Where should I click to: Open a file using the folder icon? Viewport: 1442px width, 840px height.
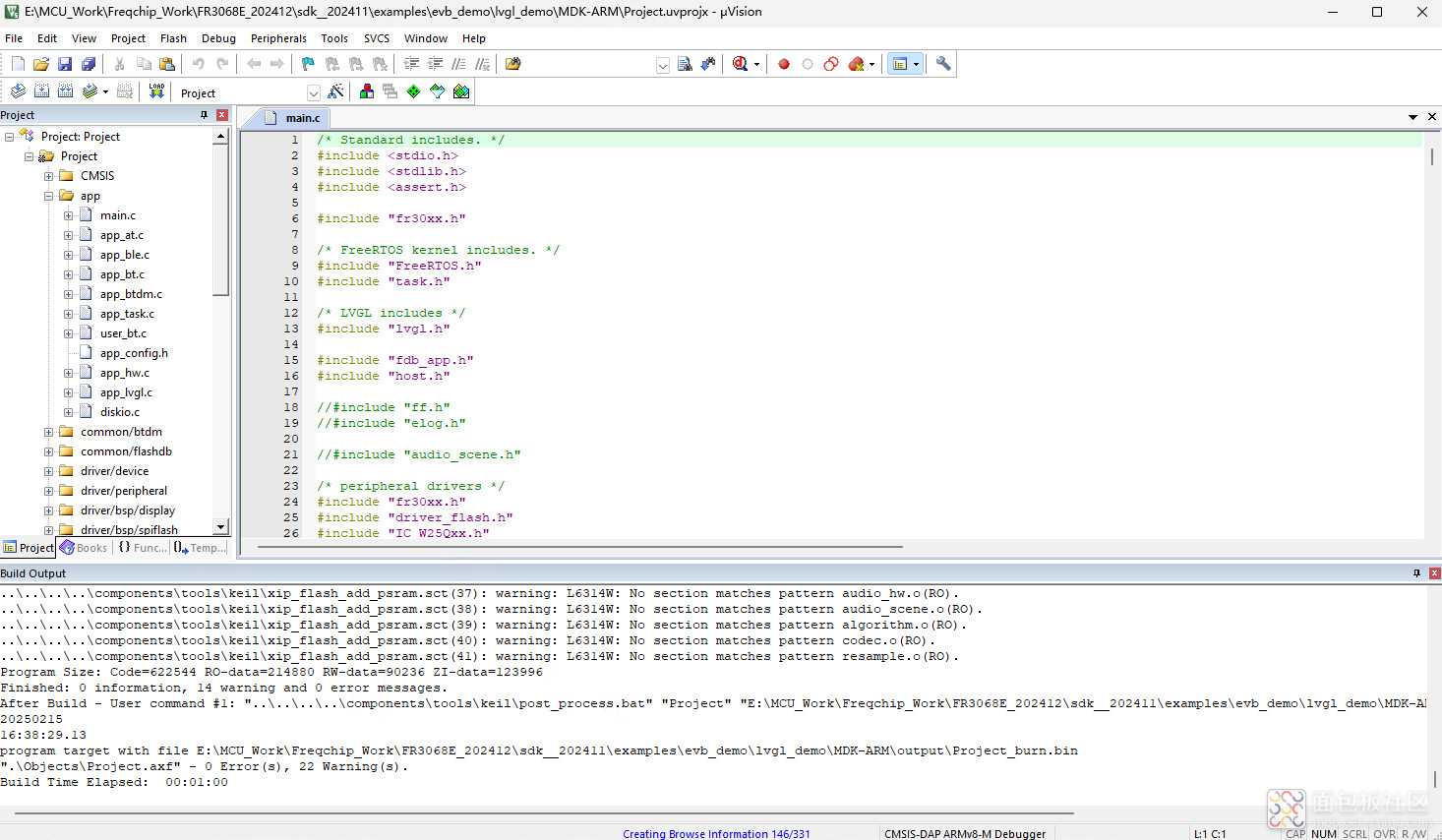click(x=41, y=64)
